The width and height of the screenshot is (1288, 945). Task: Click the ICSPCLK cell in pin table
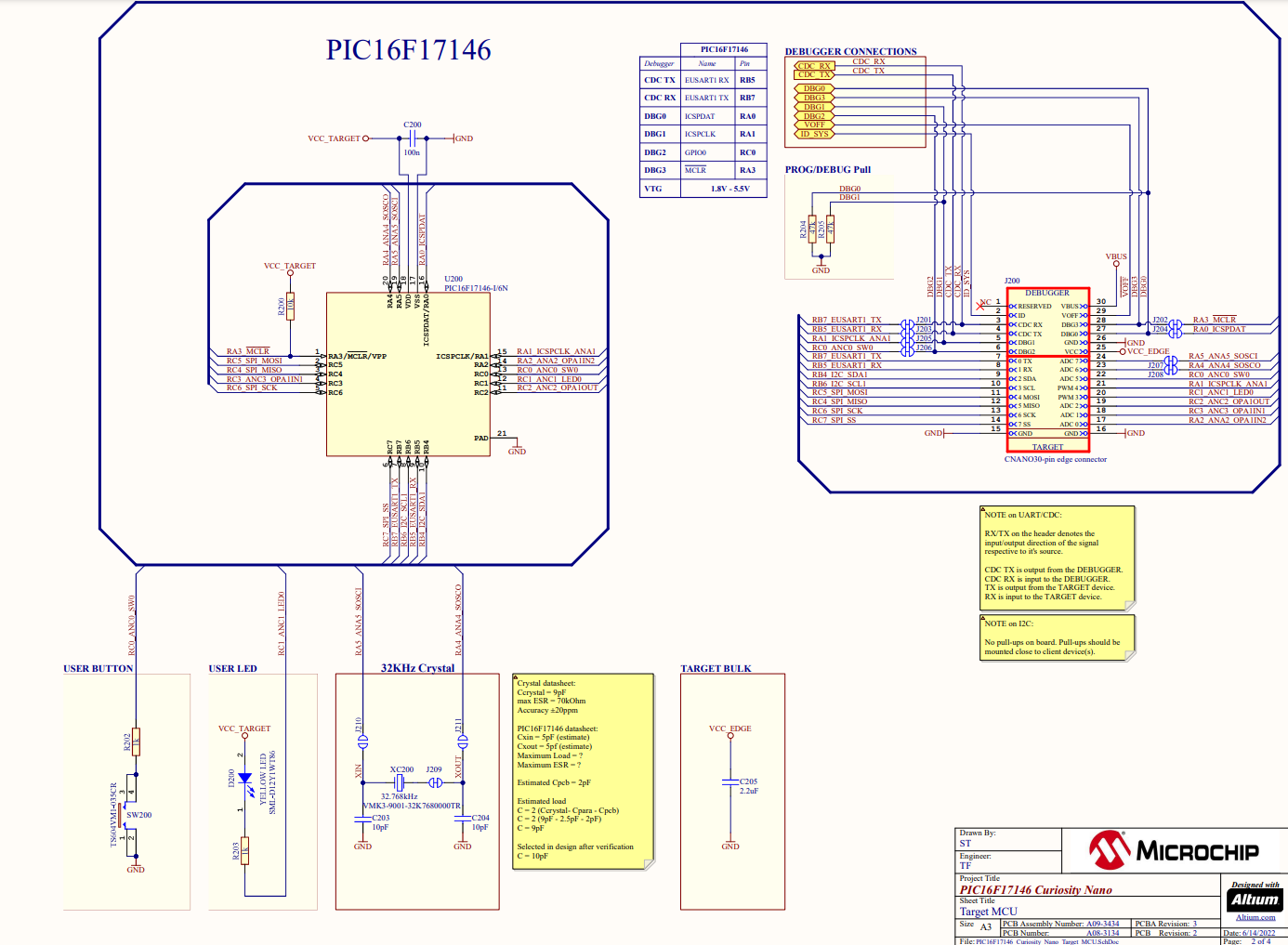tap(707, 134)
